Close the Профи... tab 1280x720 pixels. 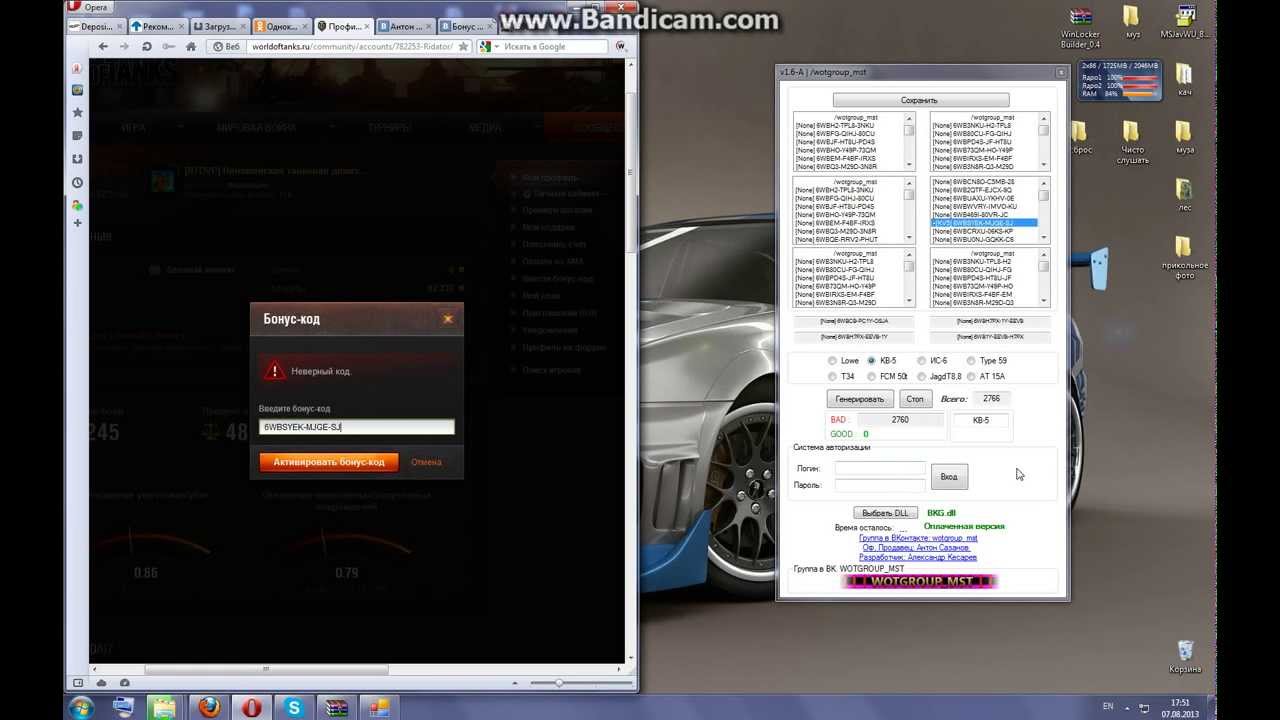pos(368,27)
